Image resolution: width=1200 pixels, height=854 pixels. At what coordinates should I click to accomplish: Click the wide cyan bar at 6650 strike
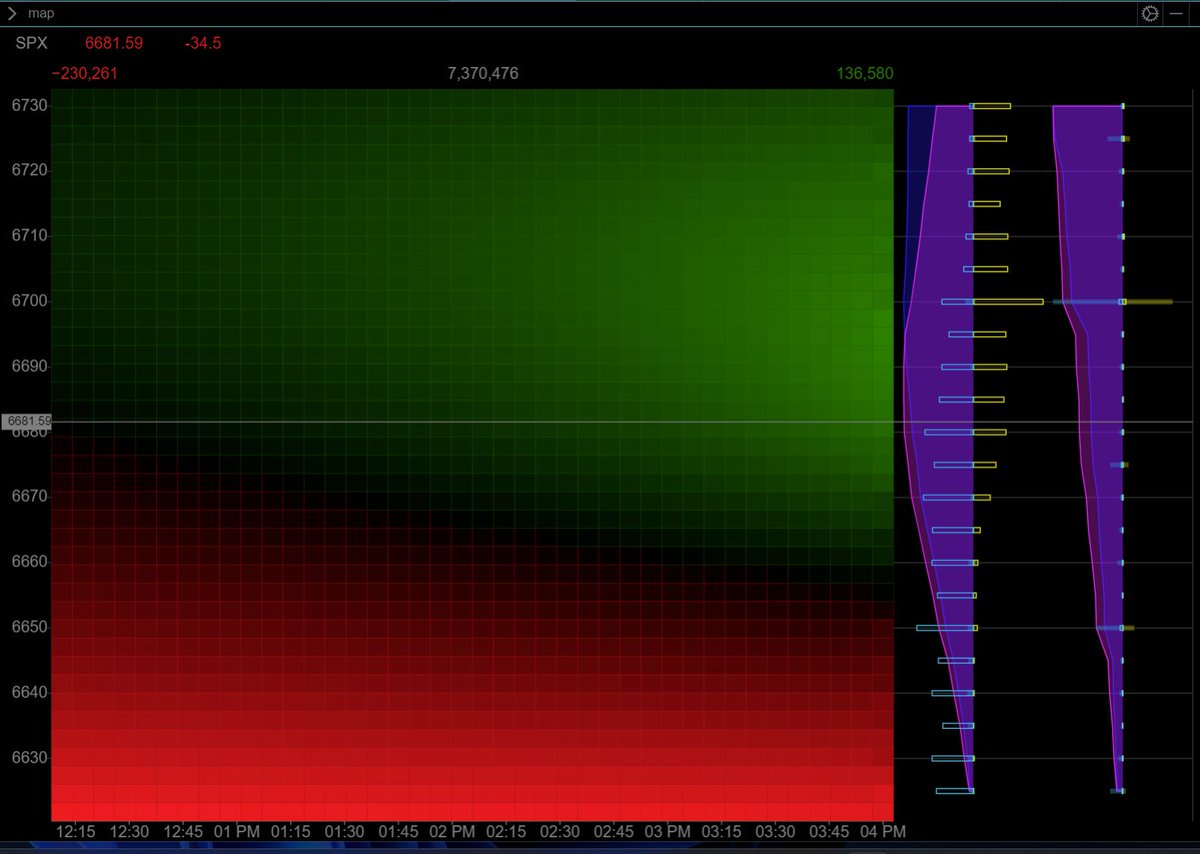coord(945,628)
